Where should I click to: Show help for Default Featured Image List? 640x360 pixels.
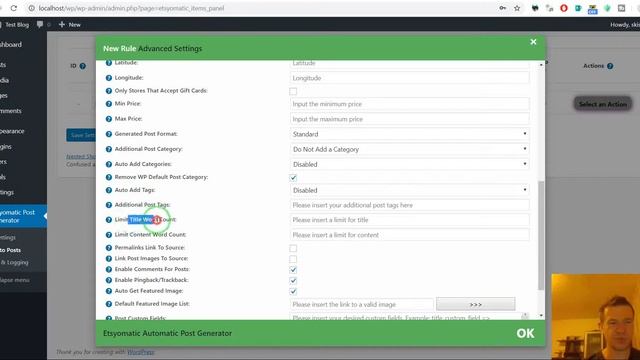coord(109,304)
